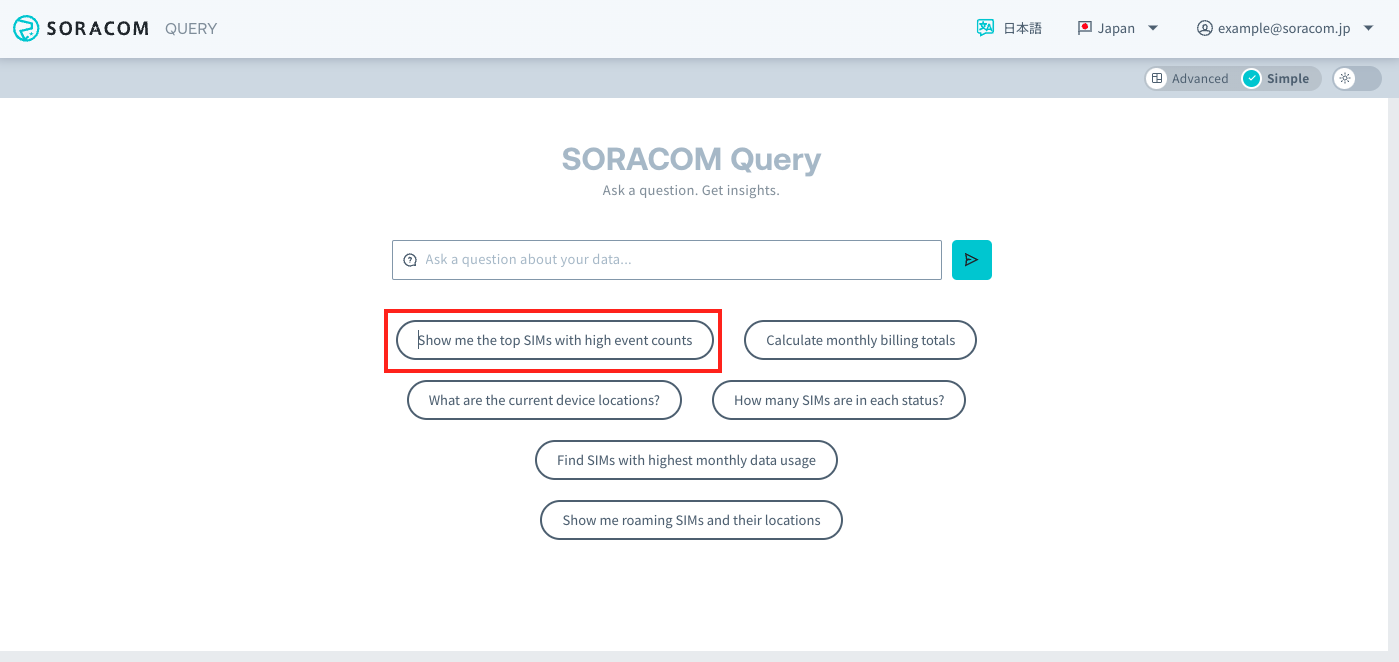Click the SORACOM logo icon
1399x662 pixels.
pyautogui.click(x=25, y=28)
